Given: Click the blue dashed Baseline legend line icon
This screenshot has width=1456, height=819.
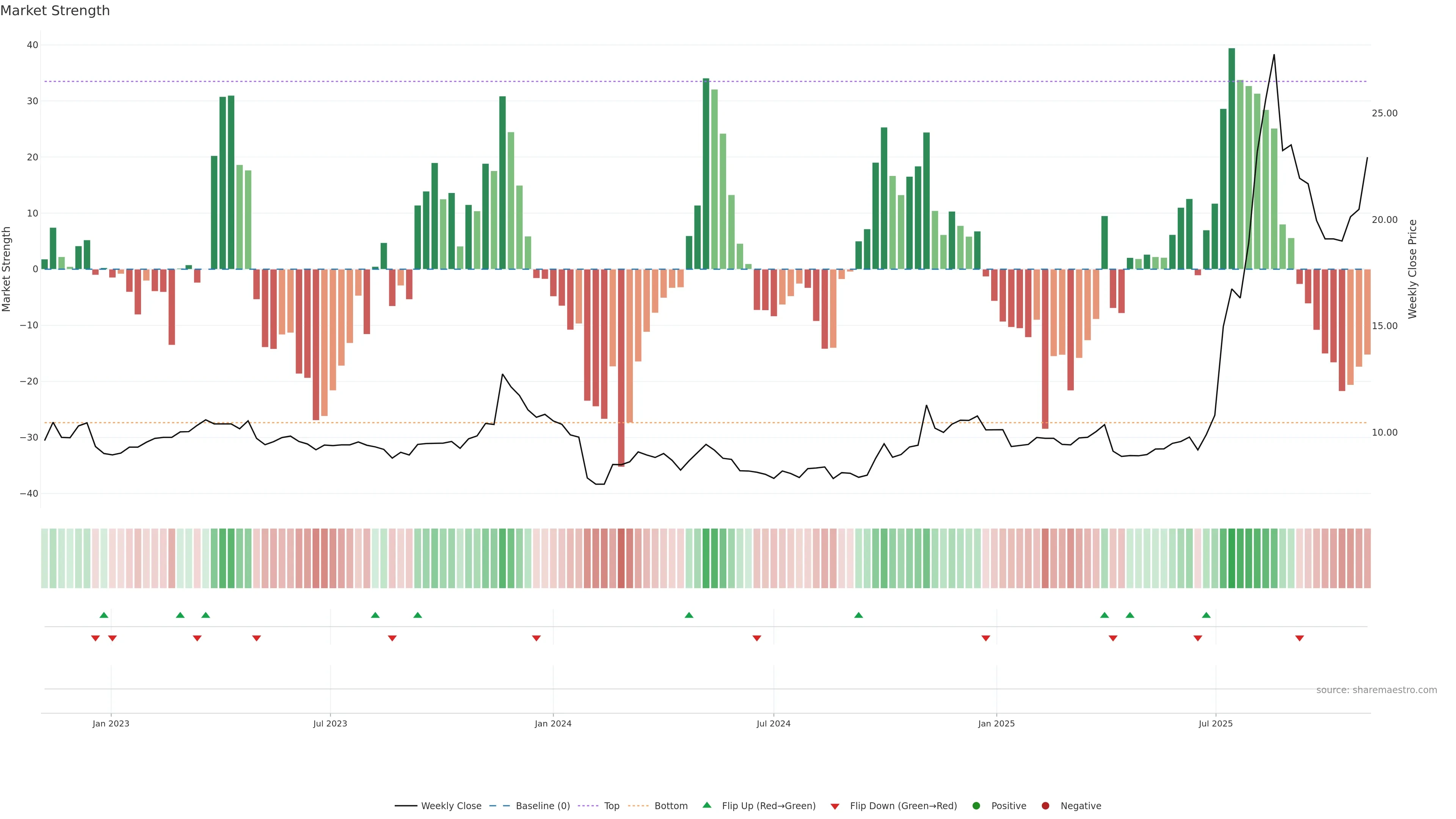Looking at the screenshot, I should pyautogui.click(x=499, y=806).
